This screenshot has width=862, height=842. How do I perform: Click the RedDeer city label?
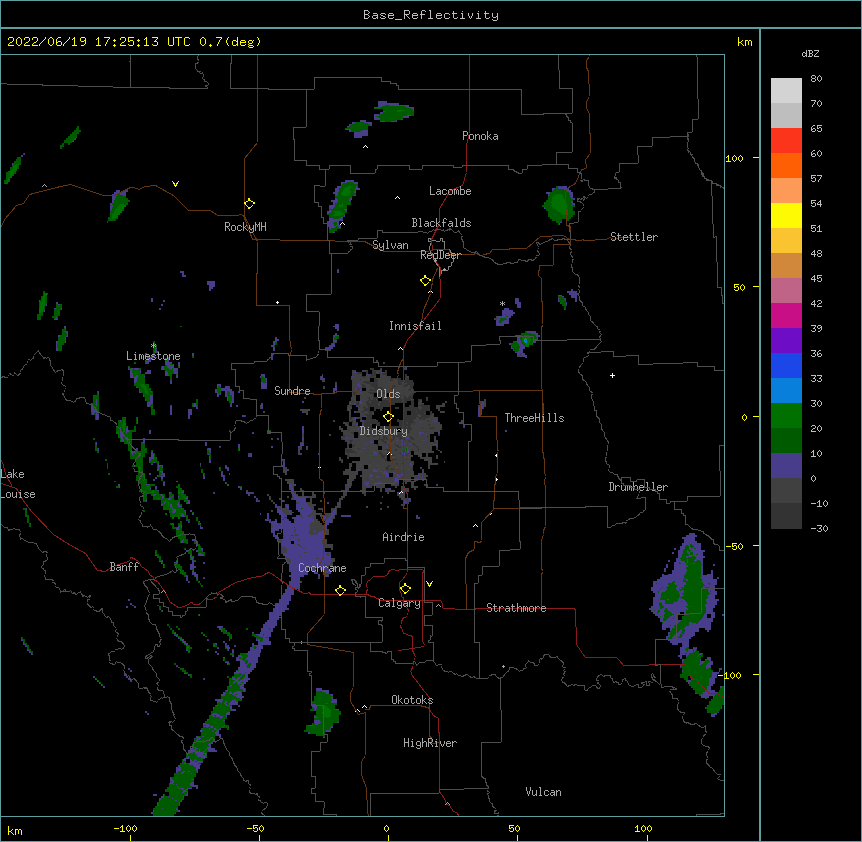point(441,255)
